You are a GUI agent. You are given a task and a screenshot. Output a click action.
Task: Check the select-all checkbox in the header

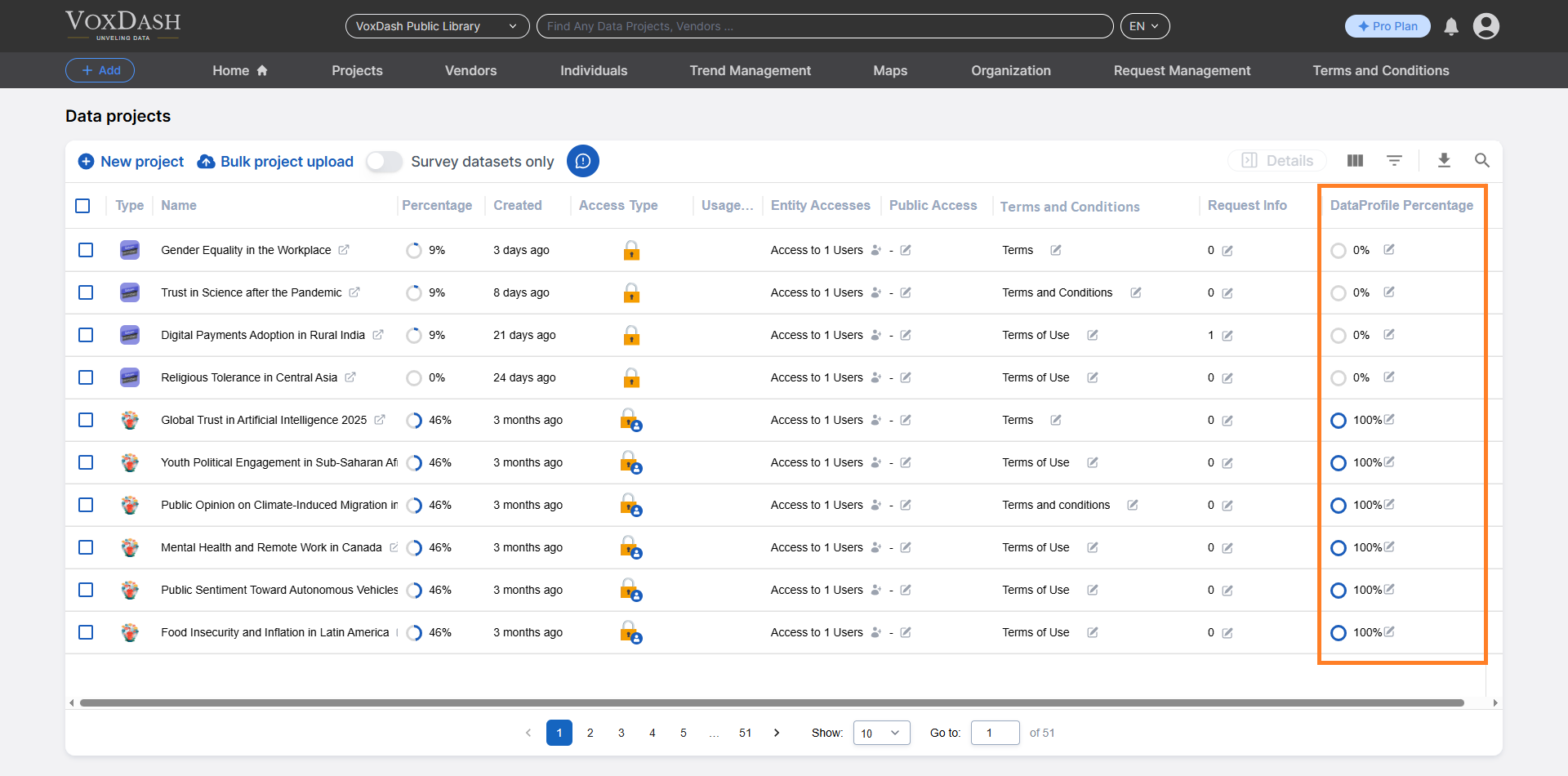(82, 206)
